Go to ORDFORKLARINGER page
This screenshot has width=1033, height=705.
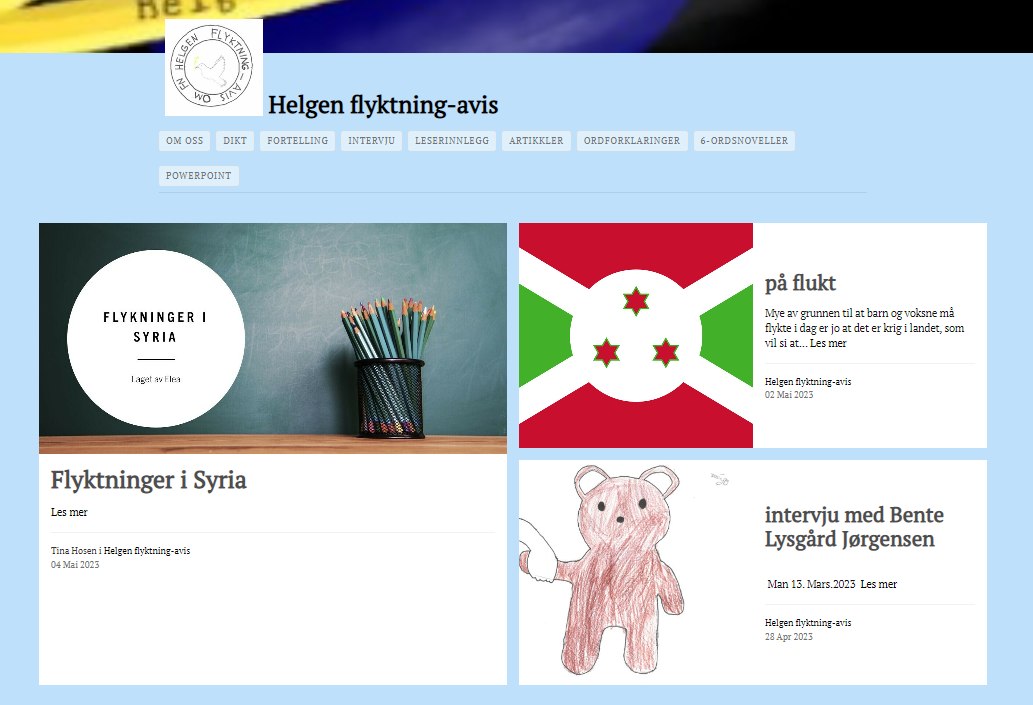(x=632, y=141)
